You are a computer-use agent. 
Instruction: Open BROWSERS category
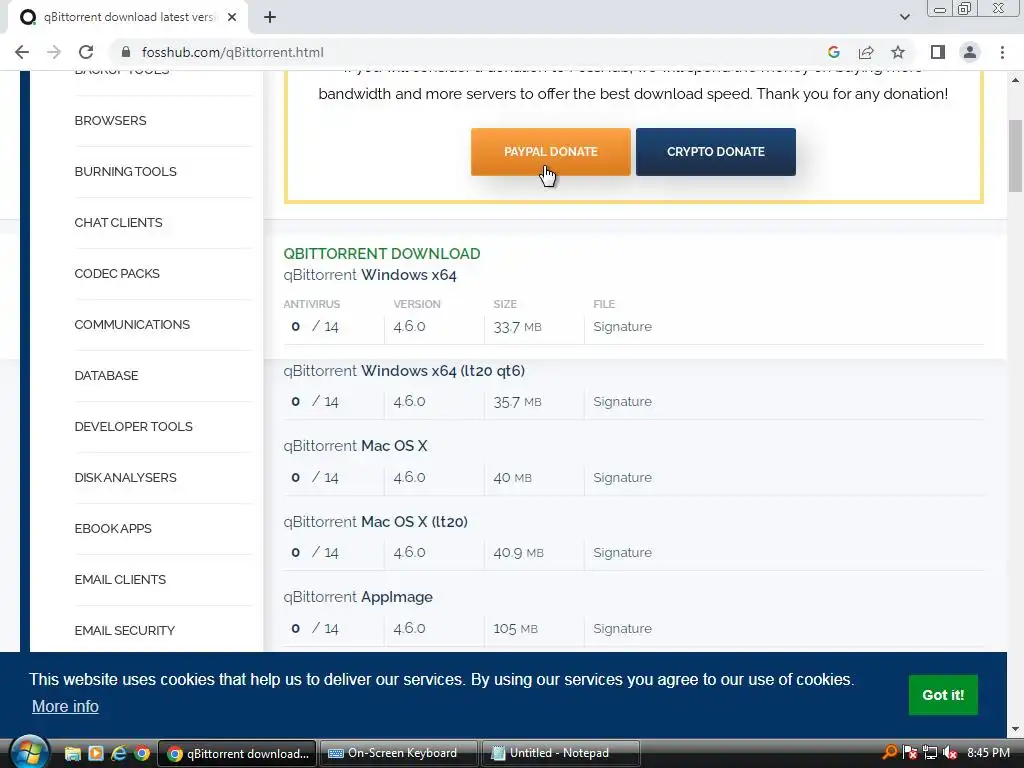(x=110, y=121)
